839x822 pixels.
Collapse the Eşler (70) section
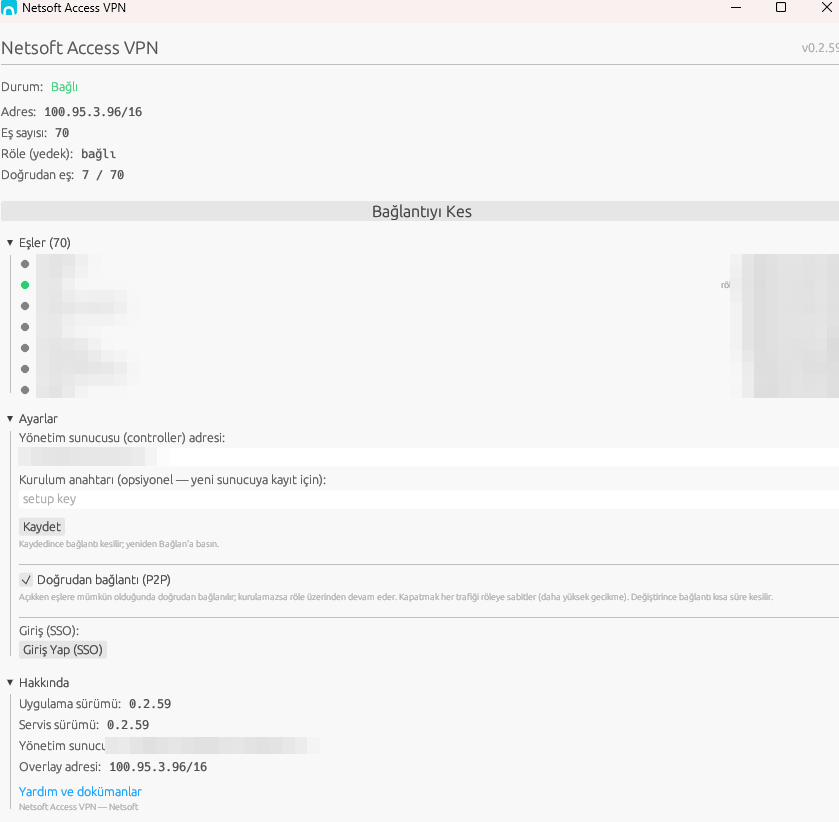pyautogui.click(x=10, y=243)
